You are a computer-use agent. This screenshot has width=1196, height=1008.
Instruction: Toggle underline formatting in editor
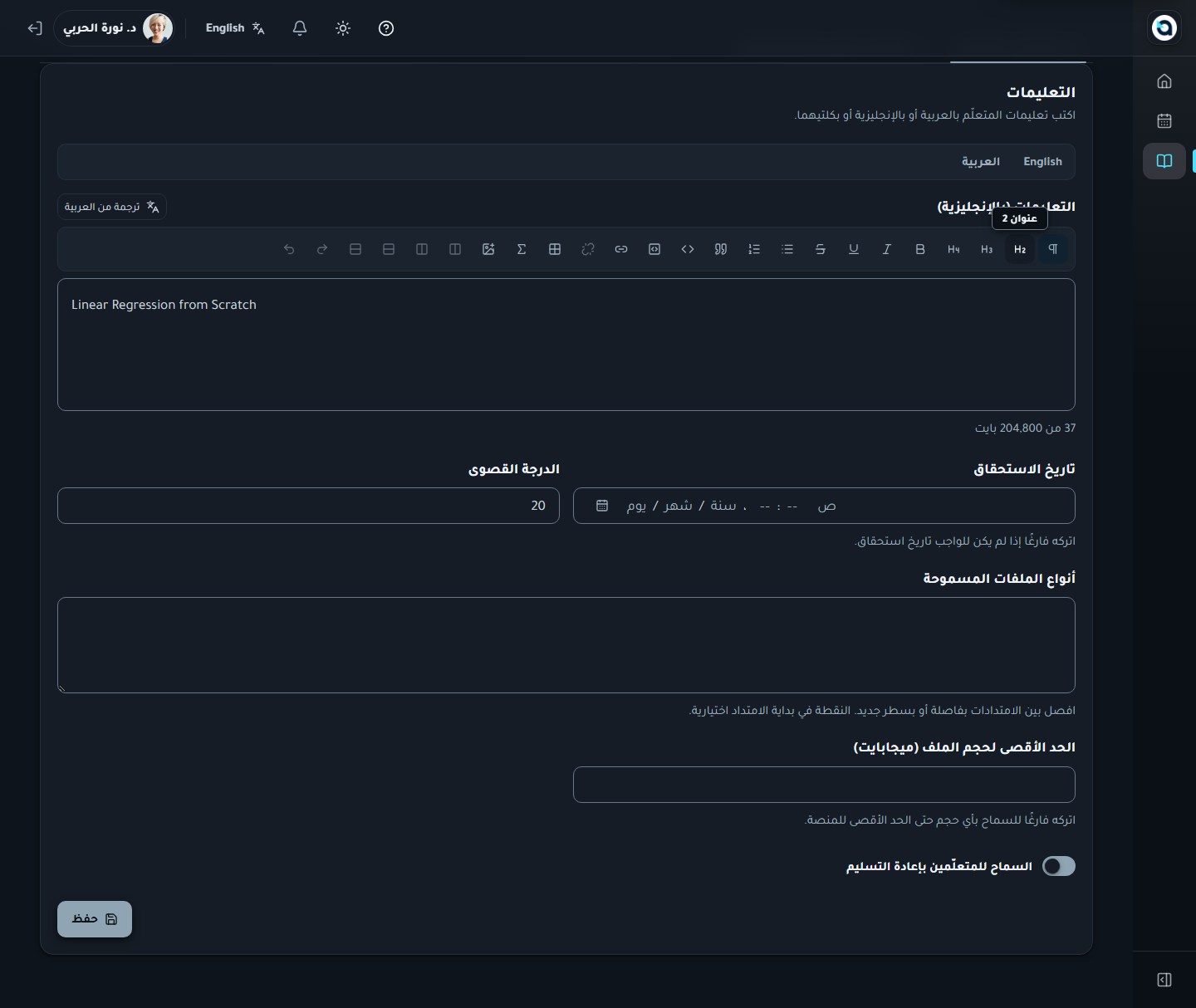click(x=854, y=249)
